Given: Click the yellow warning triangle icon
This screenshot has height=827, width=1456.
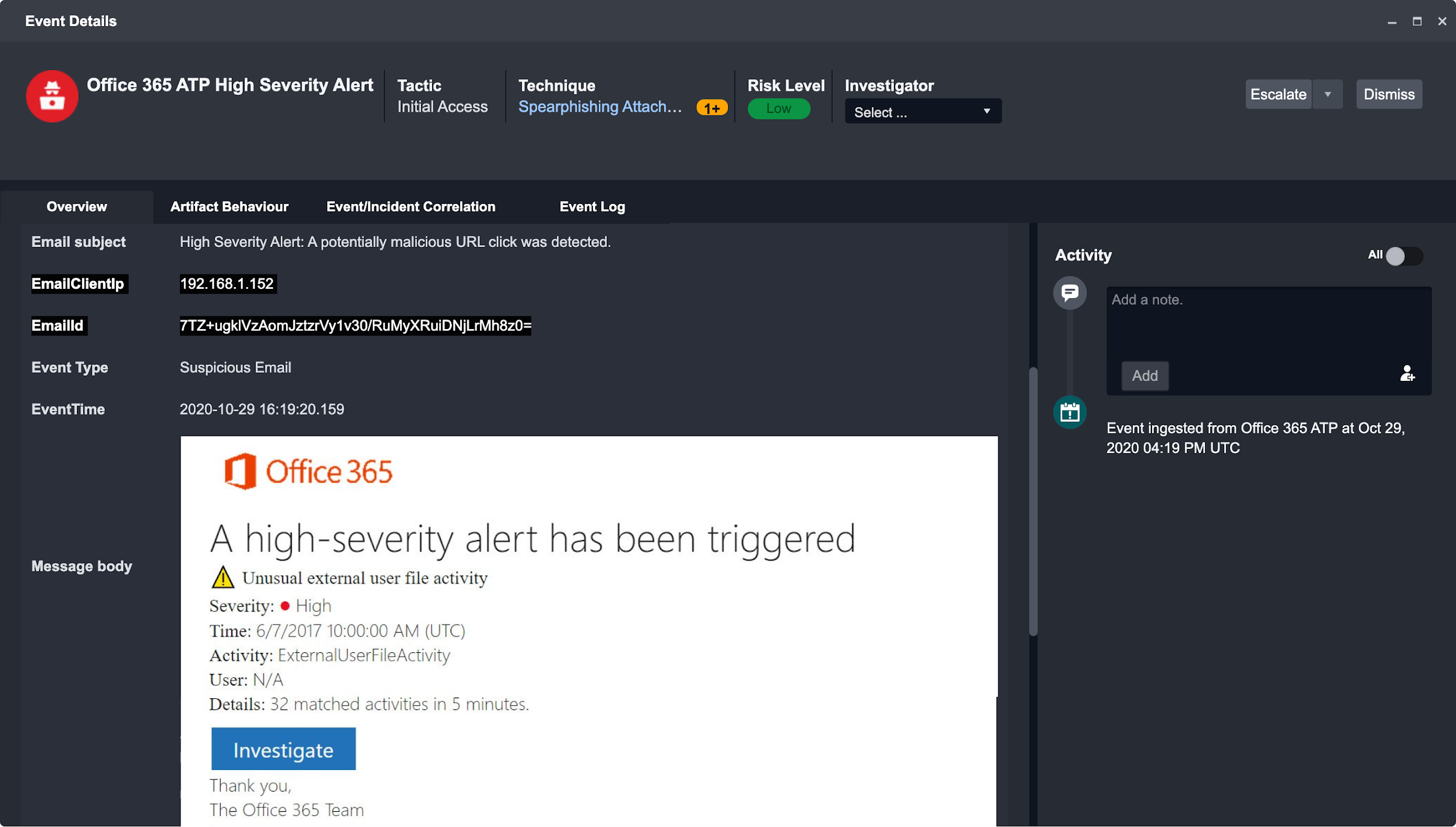Looking at the screenshot, I should 222,578.
